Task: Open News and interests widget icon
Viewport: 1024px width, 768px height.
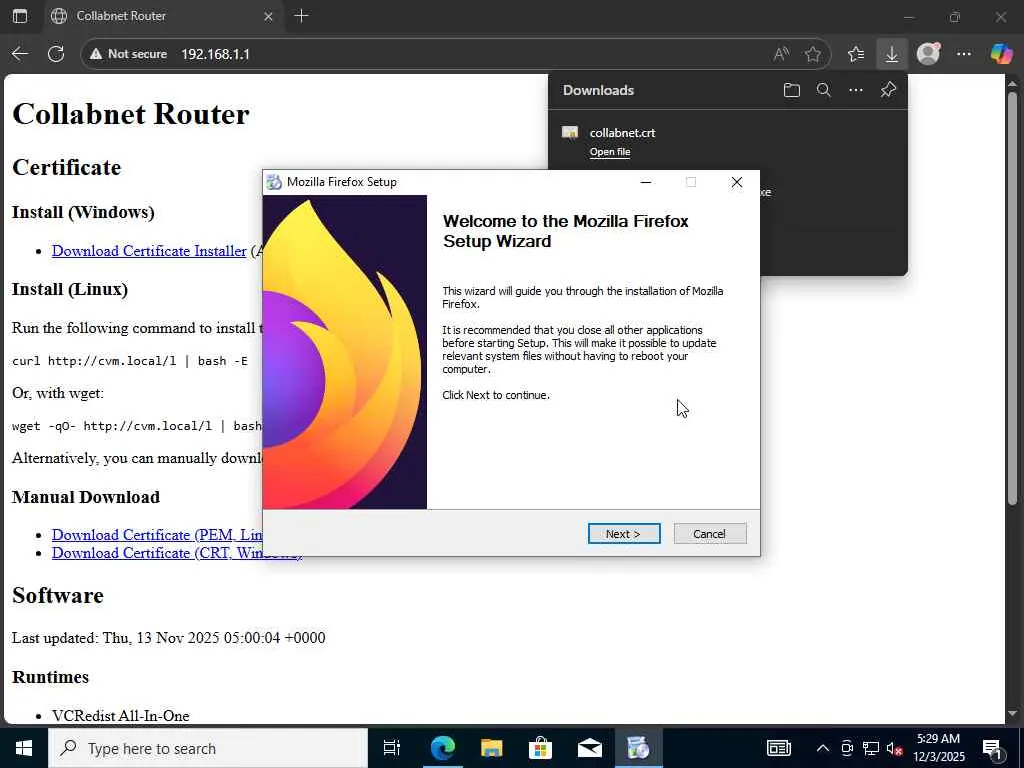Action: [778, 748]
